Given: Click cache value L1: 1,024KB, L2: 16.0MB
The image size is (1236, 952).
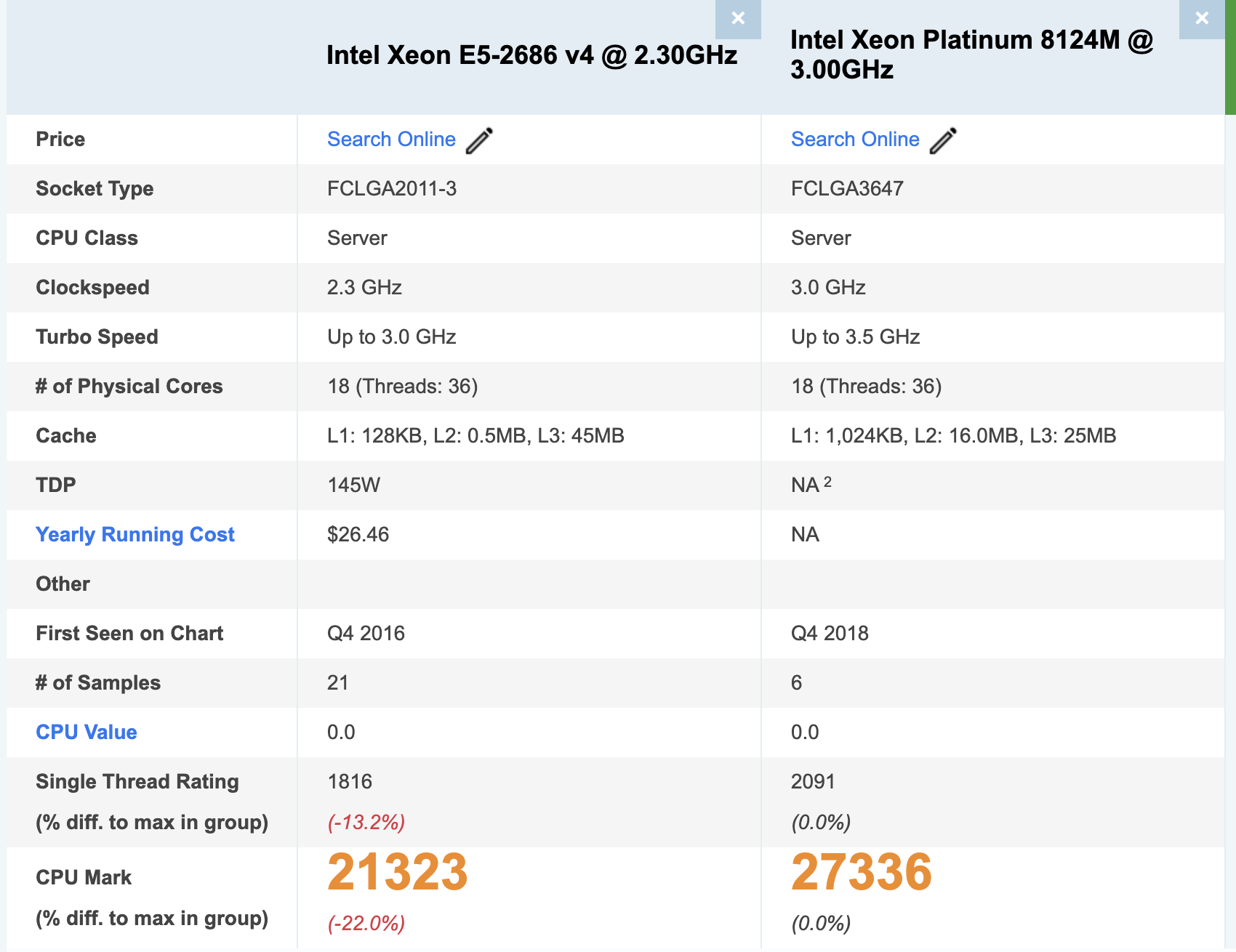Looking at the screenshot, I should [954, 435].
